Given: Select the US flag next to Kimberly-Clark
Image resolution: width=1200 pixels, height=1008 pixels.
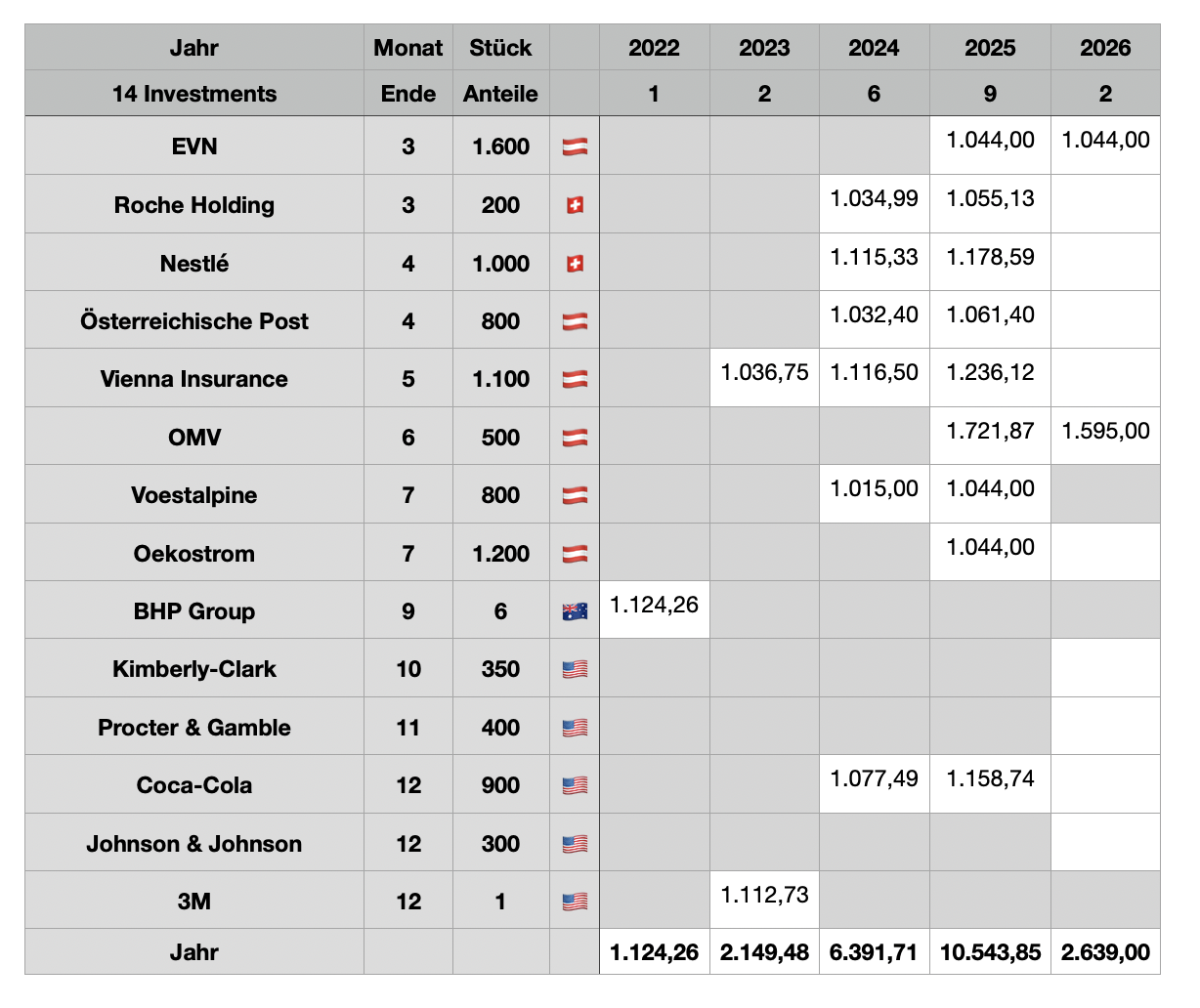Looking at the screenshot, I should tap(575, 669).
